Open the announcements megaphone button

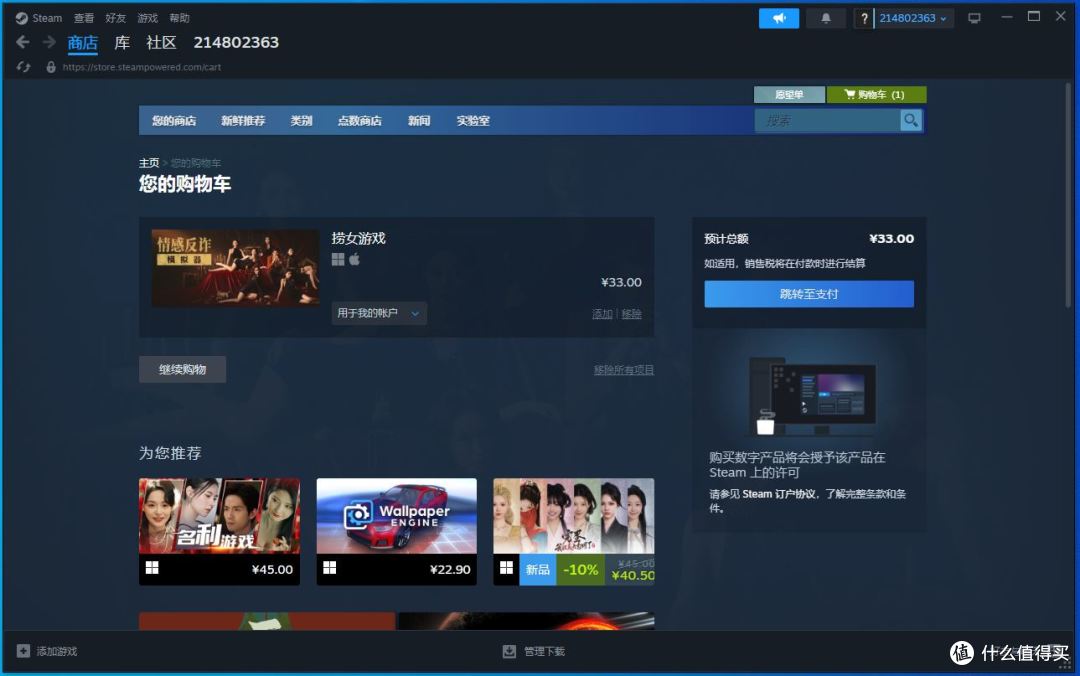[x=778, y=18]
